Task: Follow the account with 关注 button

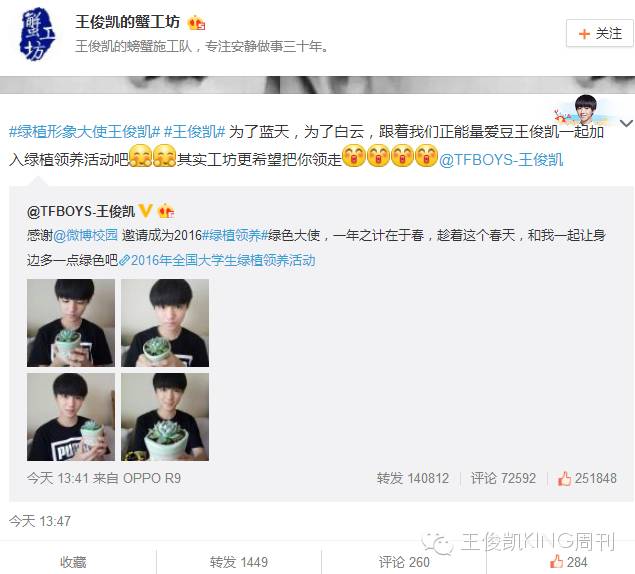Action: click(x=599, y=34)
